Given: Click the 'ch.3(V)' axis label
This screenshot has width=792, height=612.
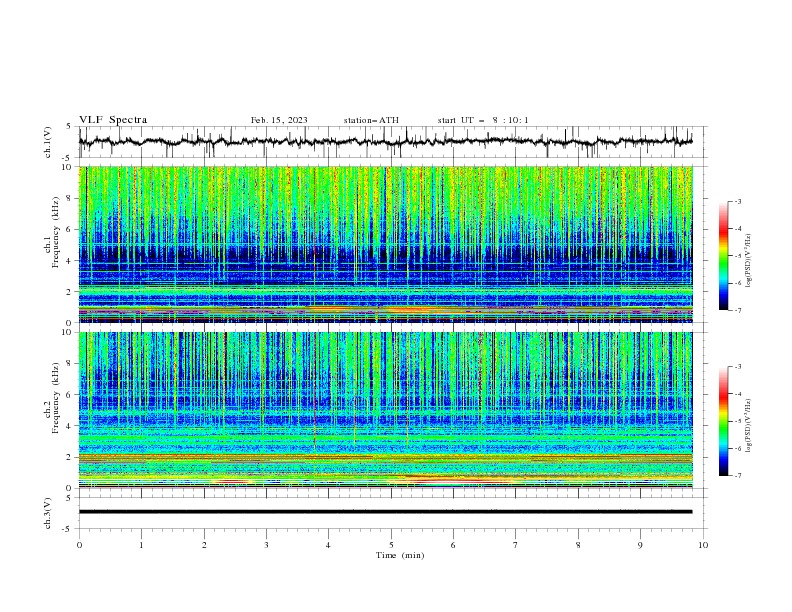Looking at the screenshot, I should coord(48,513).
